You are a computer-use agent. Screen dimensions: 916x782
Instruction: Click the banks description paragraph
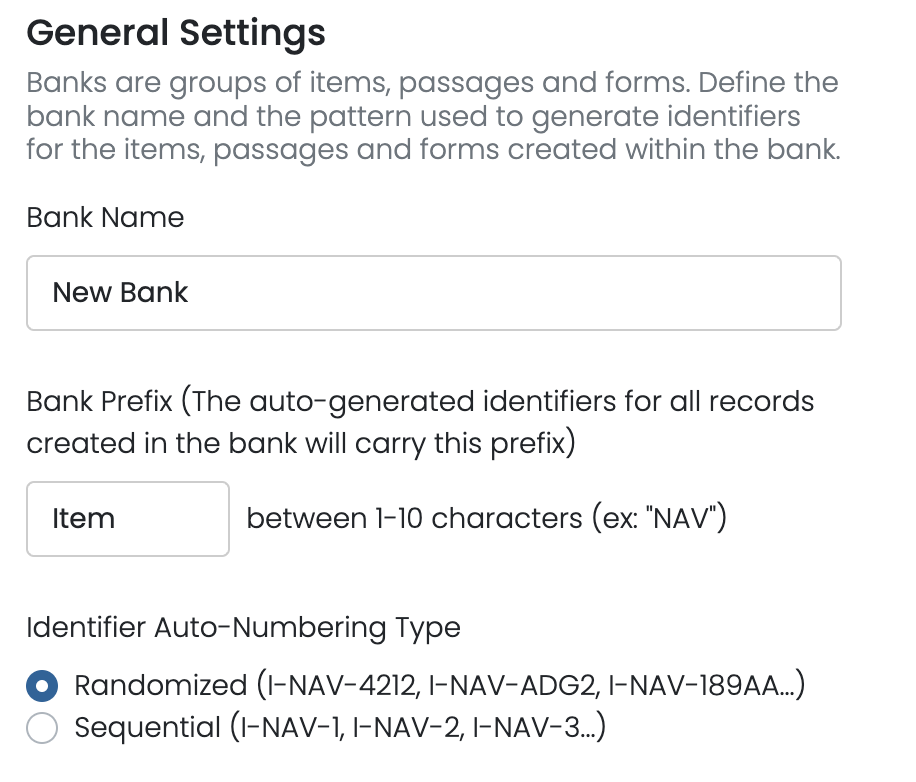432,116
